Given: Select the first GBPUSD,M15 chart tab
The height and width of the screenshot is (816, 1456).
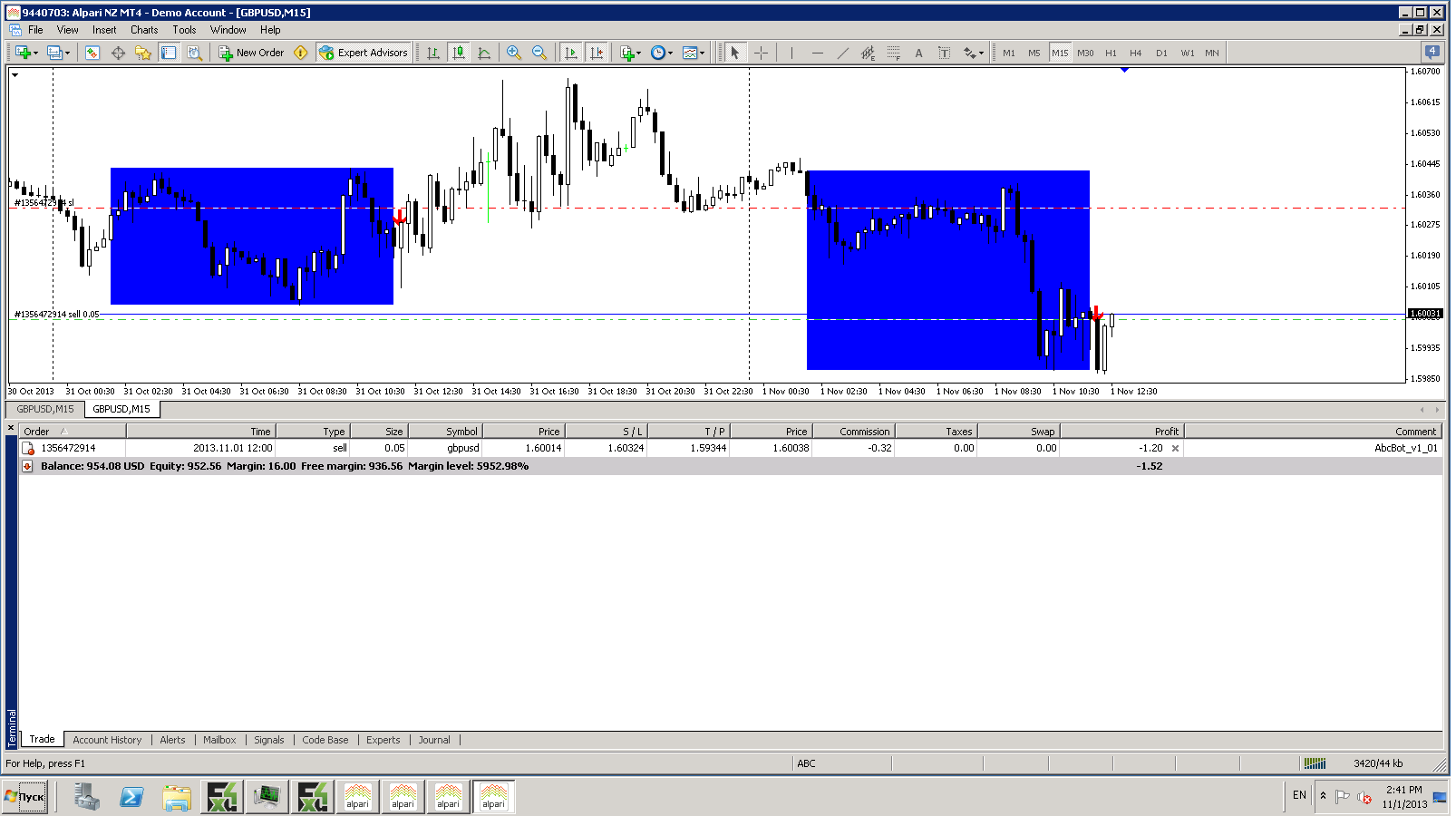Looking at the screenshot, I should tap(45, 409).
